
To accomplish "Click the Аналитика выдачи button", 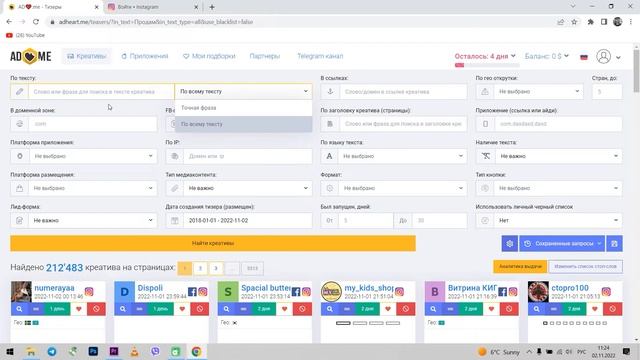I will (520, 267).
